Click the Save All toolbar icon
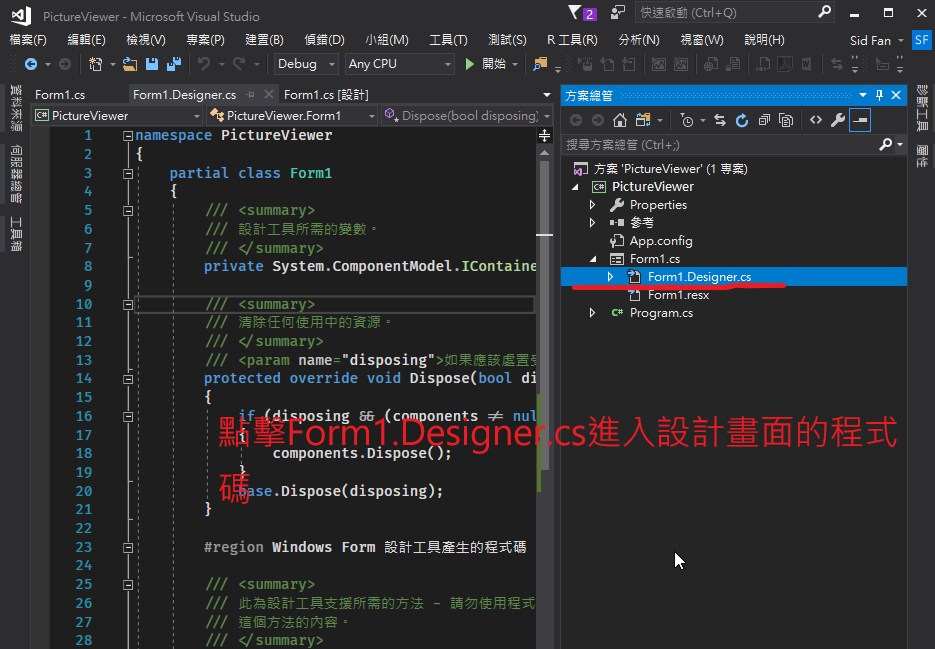The width and height of the screenshot is (935, 649). click(x=172, y=64)
